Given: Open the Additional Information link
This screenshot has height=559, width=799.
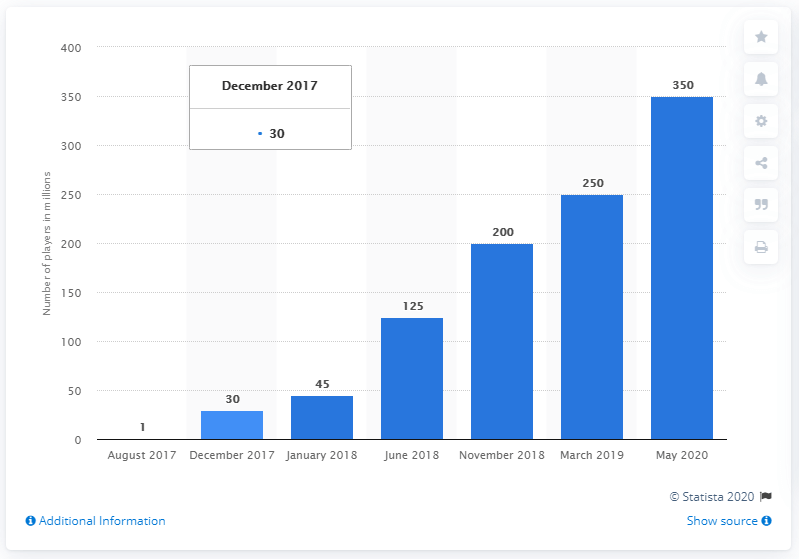Looking at the screenshot, I should click(102, 521).
